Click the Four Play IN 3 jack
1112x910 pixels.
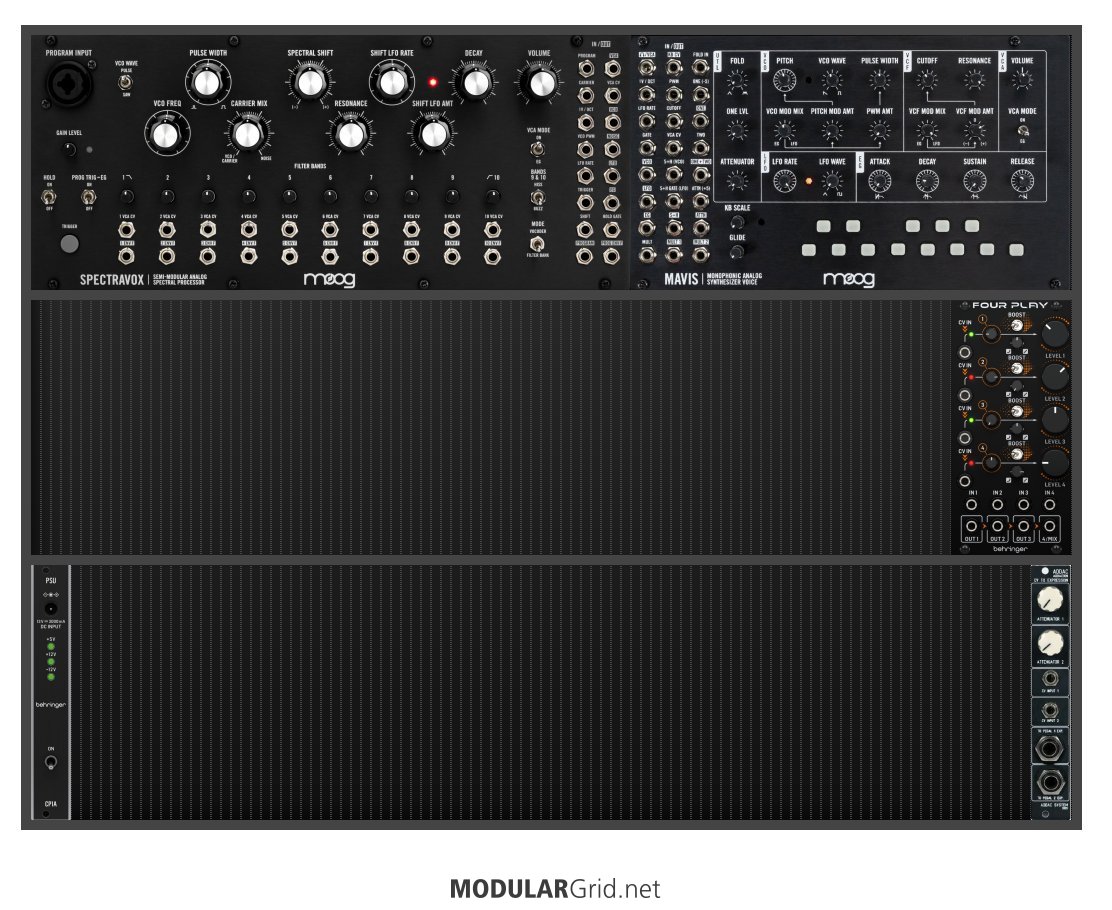point(1023,505)
